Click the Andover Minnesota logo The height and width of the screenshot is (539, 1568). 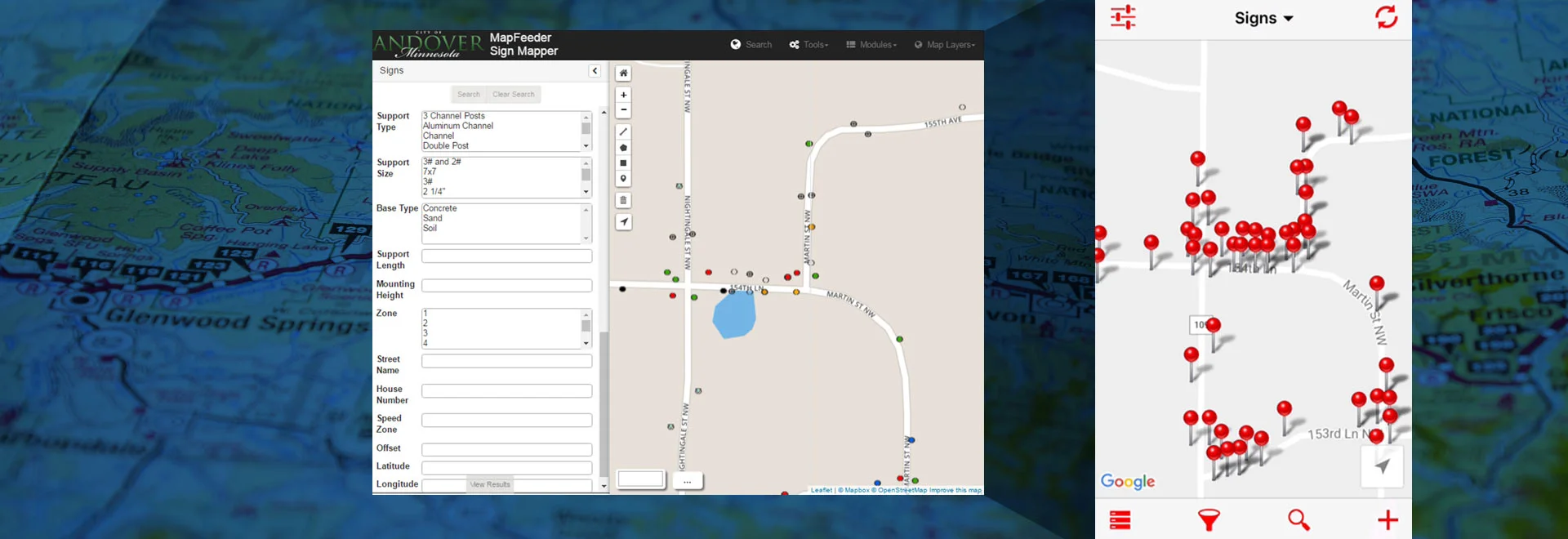click(429, 45)
